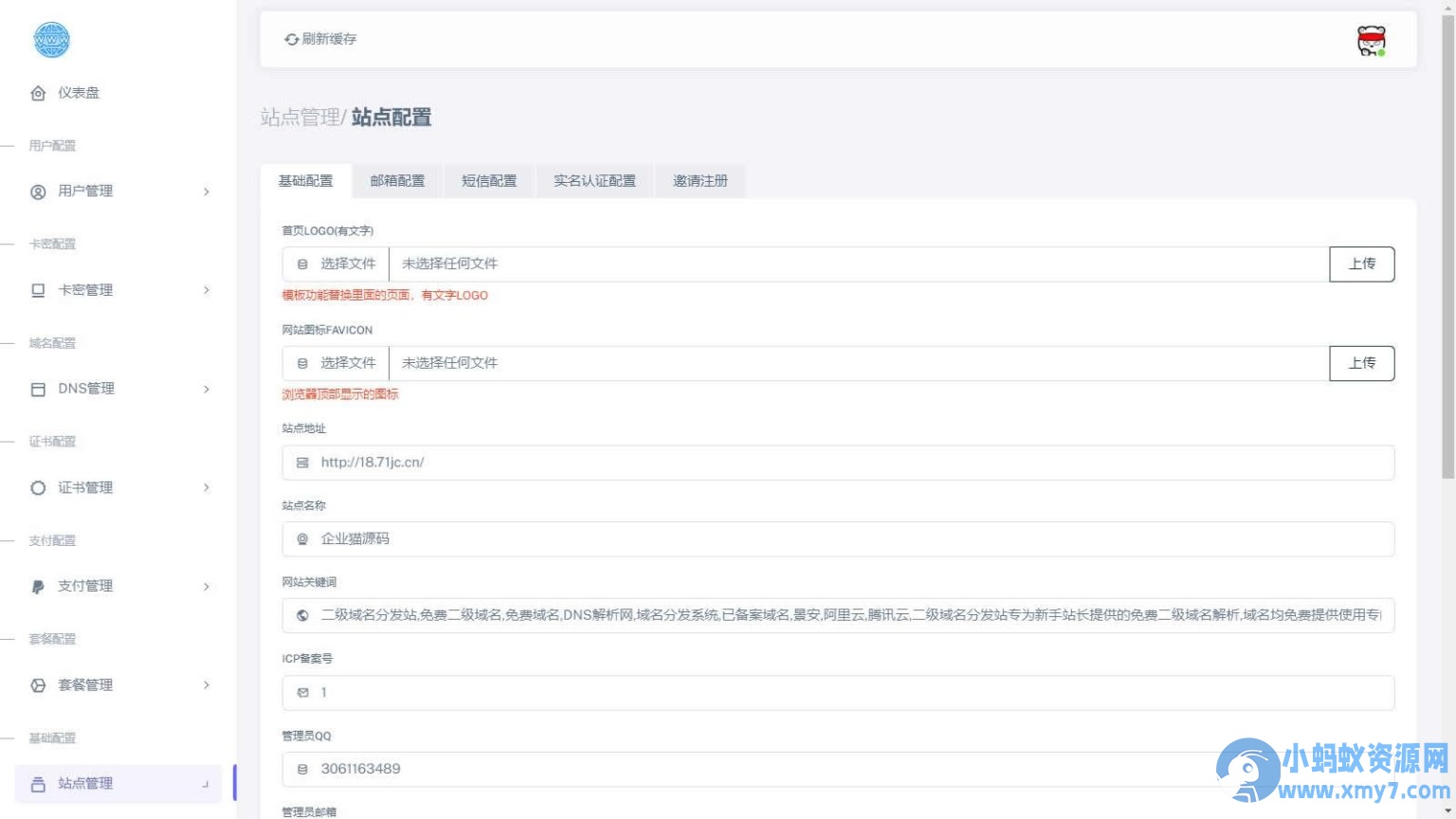
Task: Focus the 网站关键词 input field
Action: (x=838, y=616)
